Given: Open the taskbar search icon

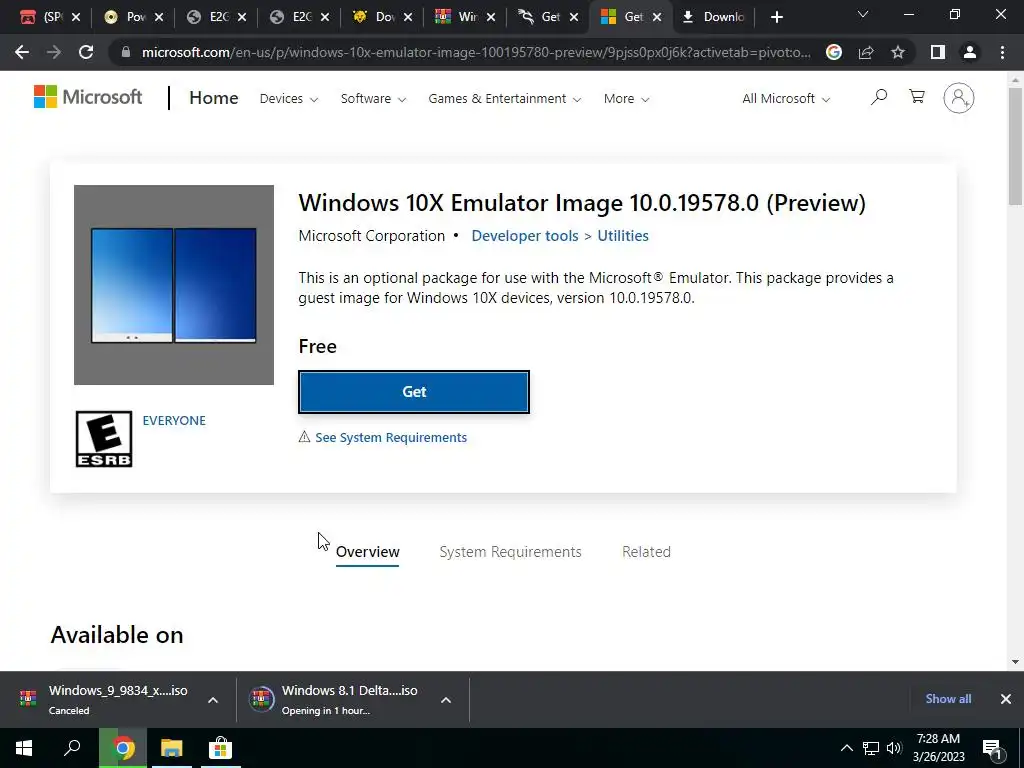Looking at the screenshot, I should [72, 748].
